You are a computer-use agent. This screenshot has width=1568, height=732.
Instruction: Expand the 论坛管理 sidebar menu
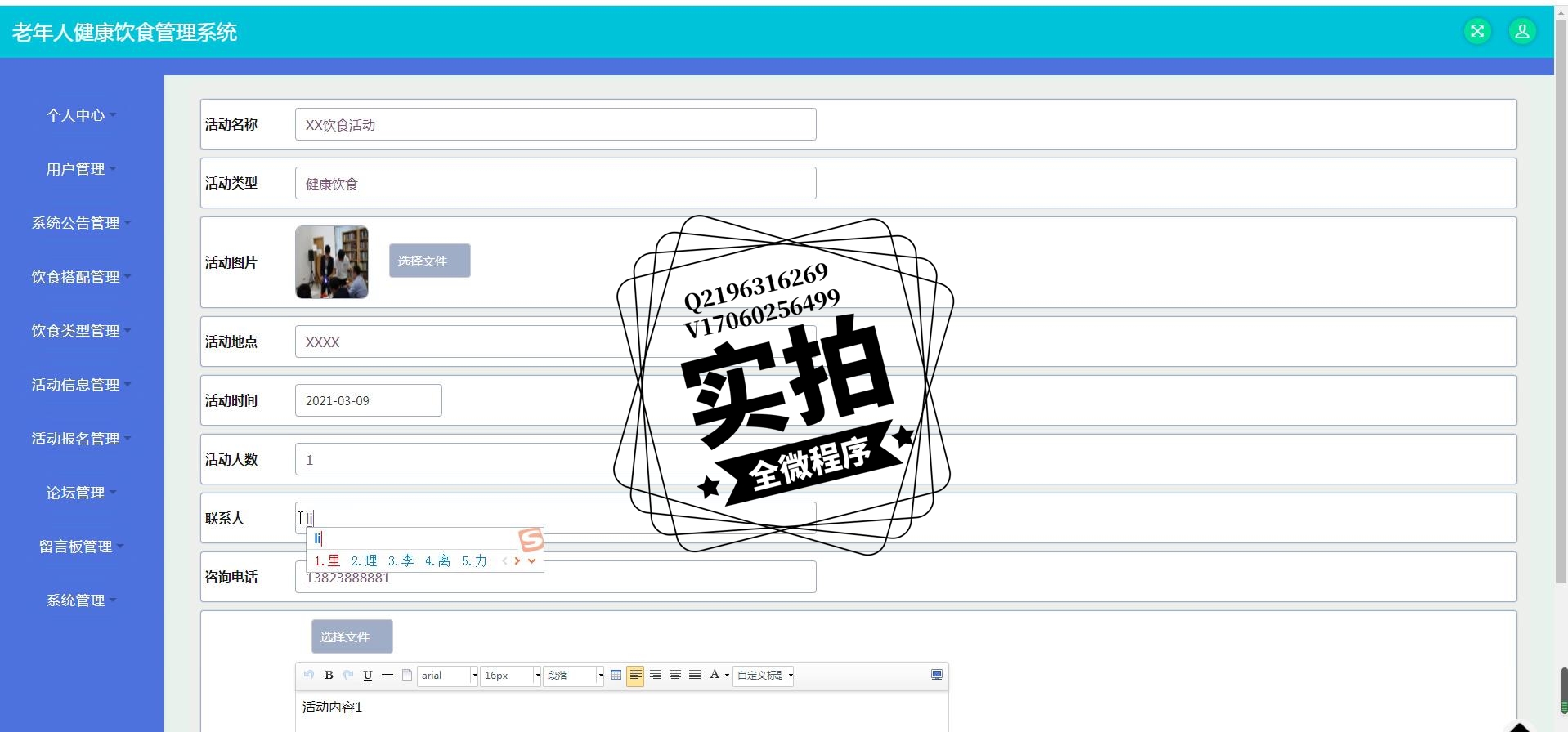click(81, 493)
